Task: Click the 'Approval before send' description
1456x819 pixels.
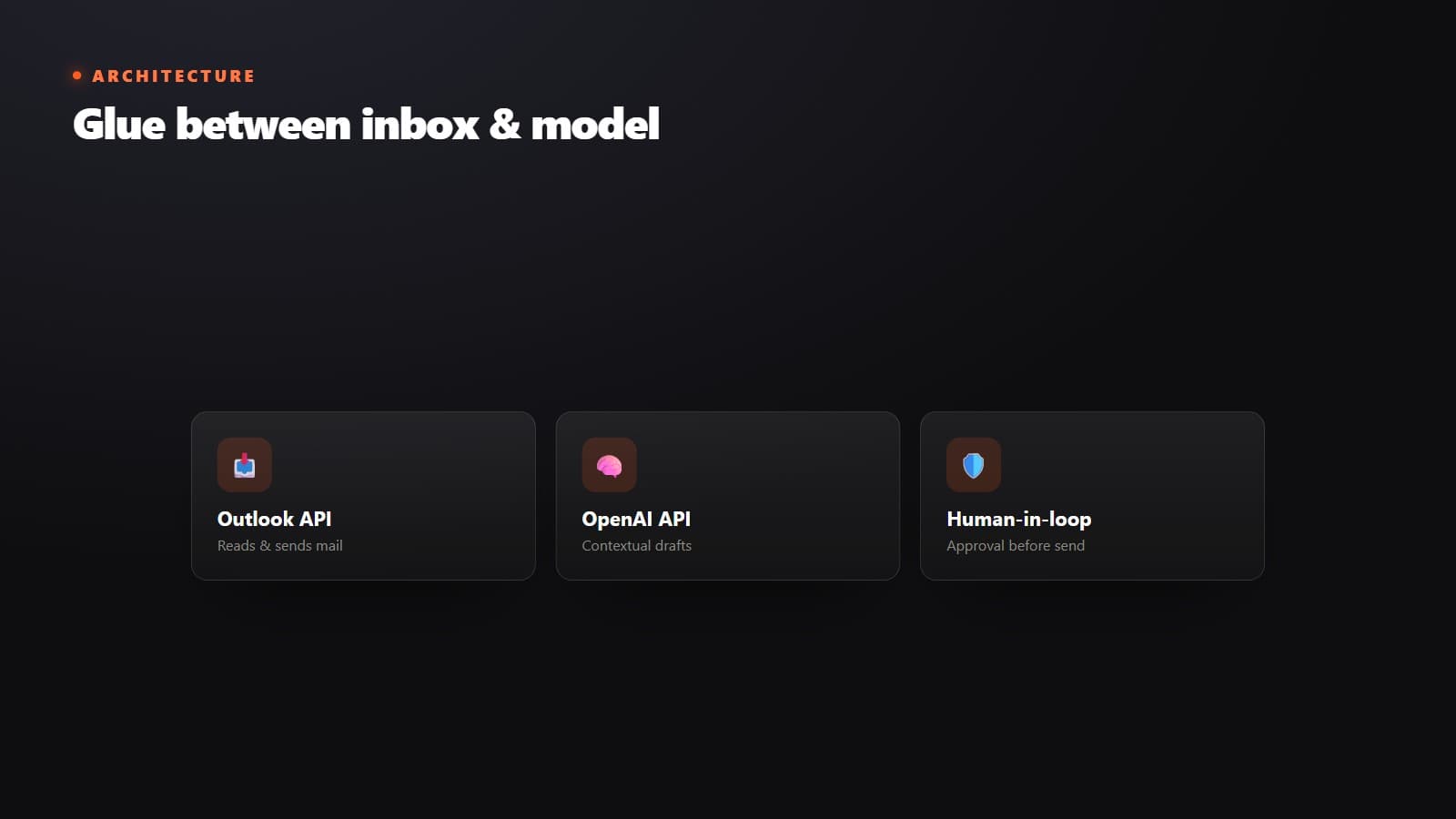Action: pos(1016,546)
